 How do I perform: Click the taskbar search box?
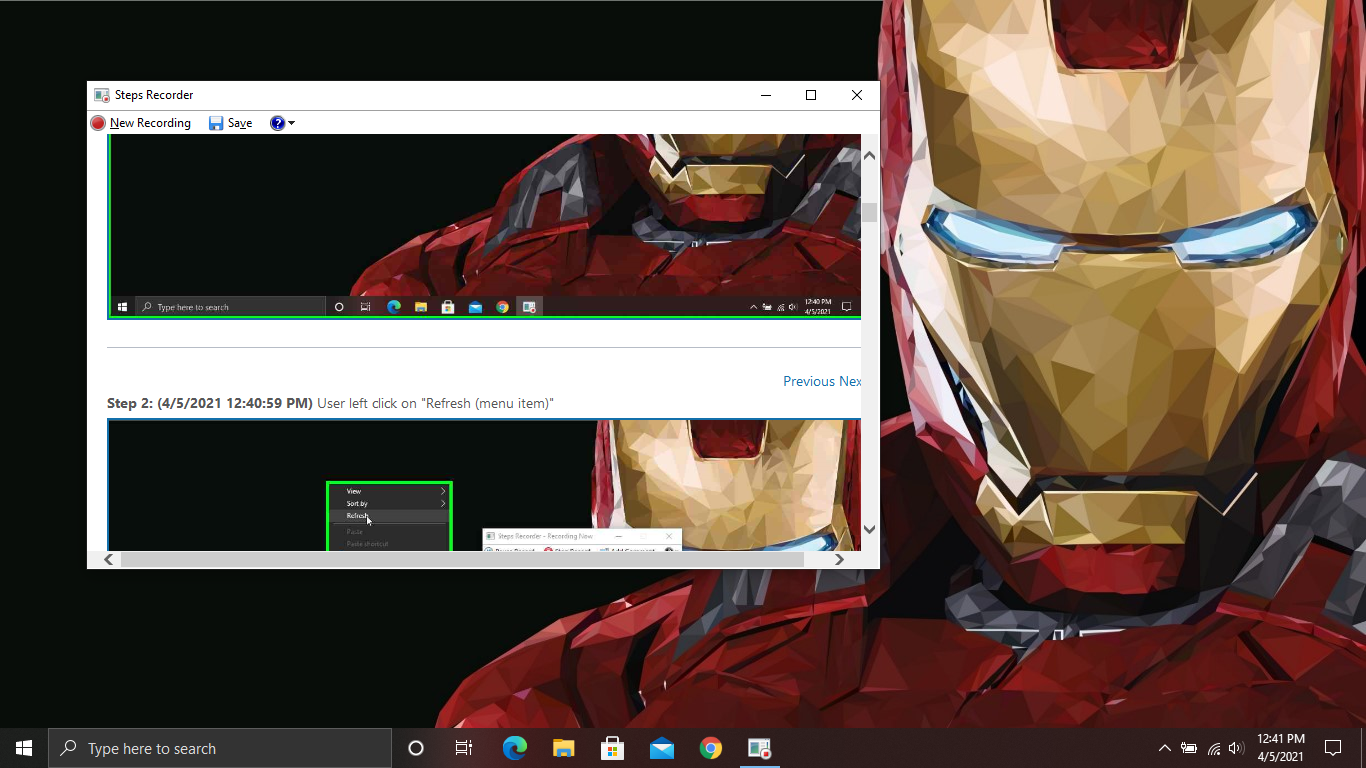(220, 748)
